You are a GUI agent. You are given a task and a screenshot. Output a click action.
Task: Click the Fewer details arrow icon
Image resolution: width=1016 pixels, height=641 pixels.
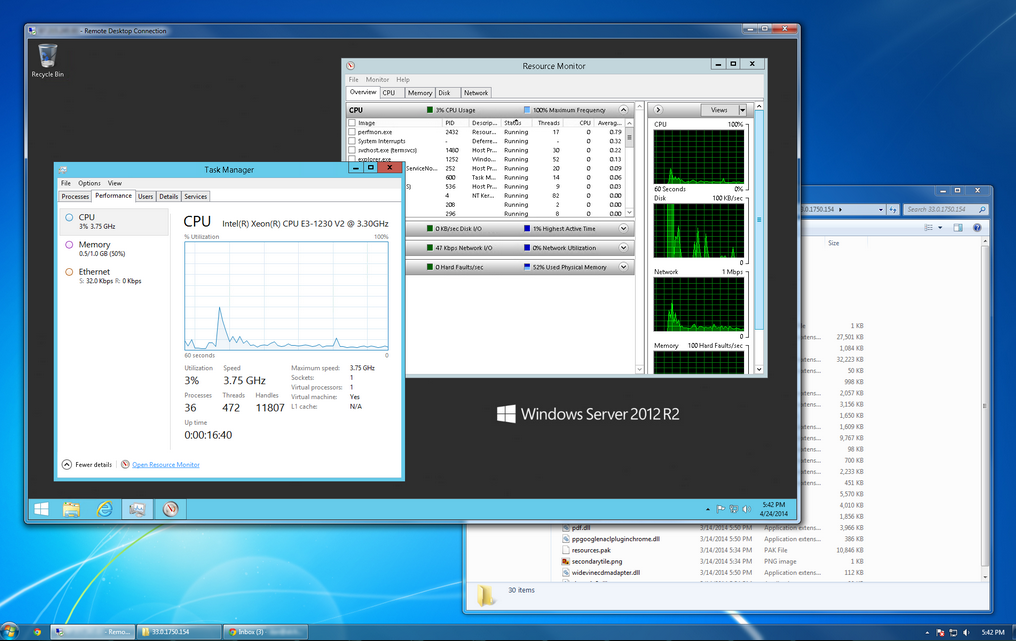tap(67, 464)
